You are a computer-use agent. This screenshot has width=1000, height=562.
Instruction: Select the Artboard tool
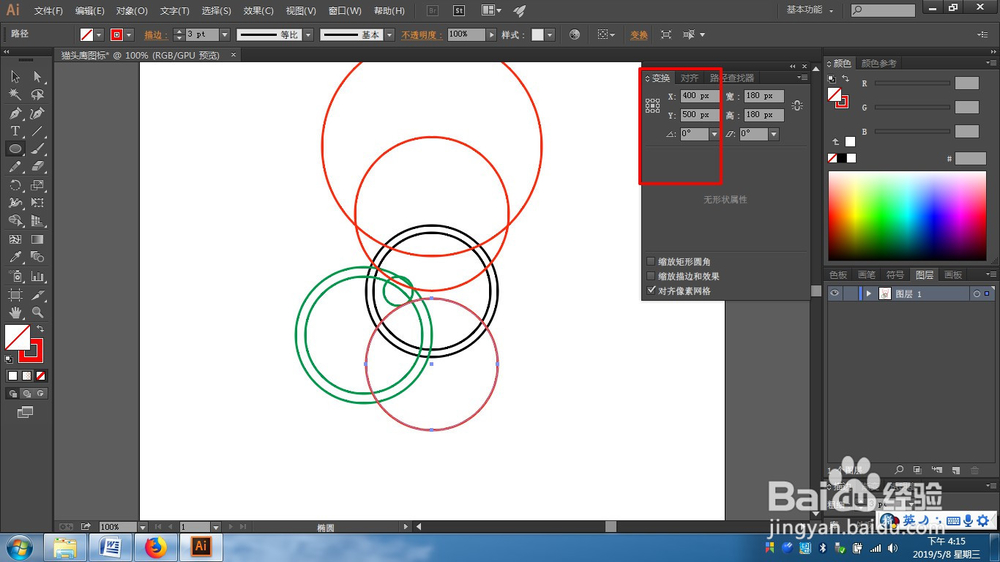pos(15,295)
